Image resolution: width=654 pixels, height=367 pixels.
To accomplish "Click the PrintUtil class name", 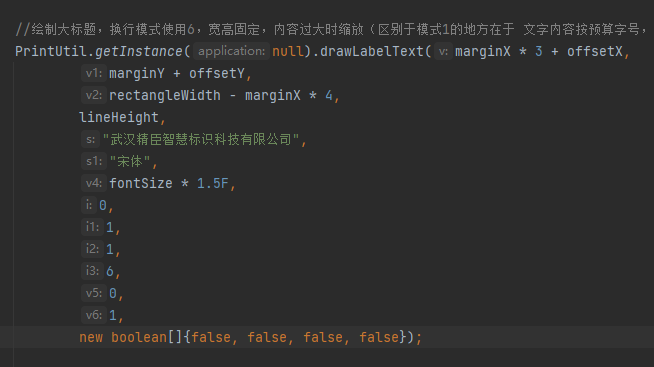I will click(51, 51).
